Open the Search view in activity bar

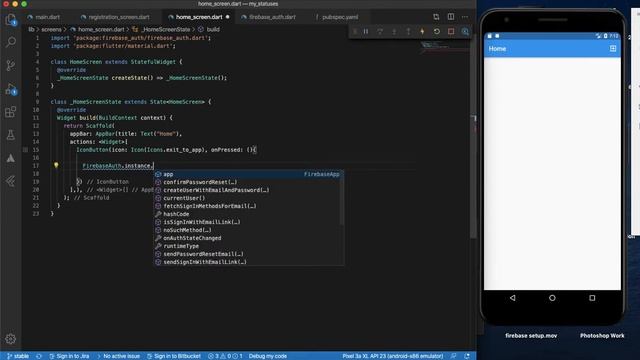click(11, 42)
